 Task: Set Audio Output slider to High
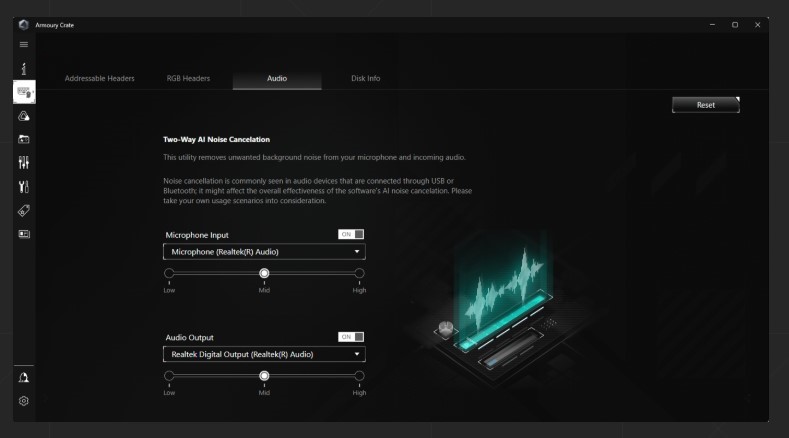tap(359, 376)
